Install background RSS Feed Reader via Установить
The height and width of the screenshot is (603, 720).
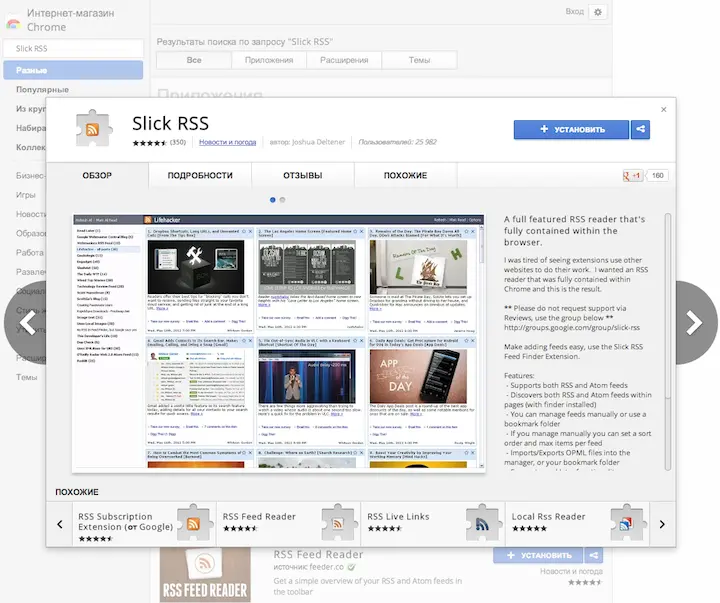point(538,555)
